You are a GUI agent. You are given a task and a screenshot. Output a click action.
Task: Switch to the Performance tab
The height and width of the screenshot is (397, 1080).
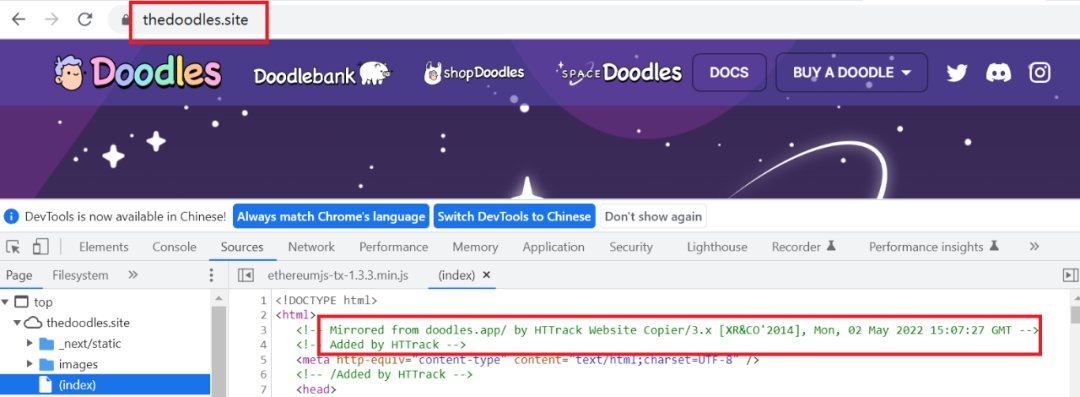(393, 247)
